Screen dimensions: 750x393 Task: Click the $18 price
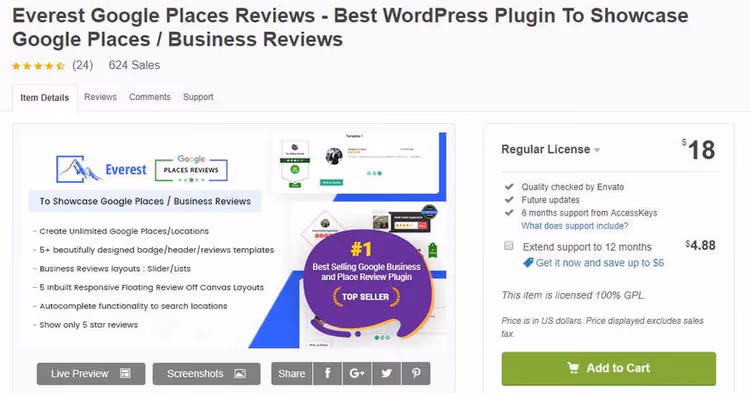pyautogui.click(x=698, y=150)
